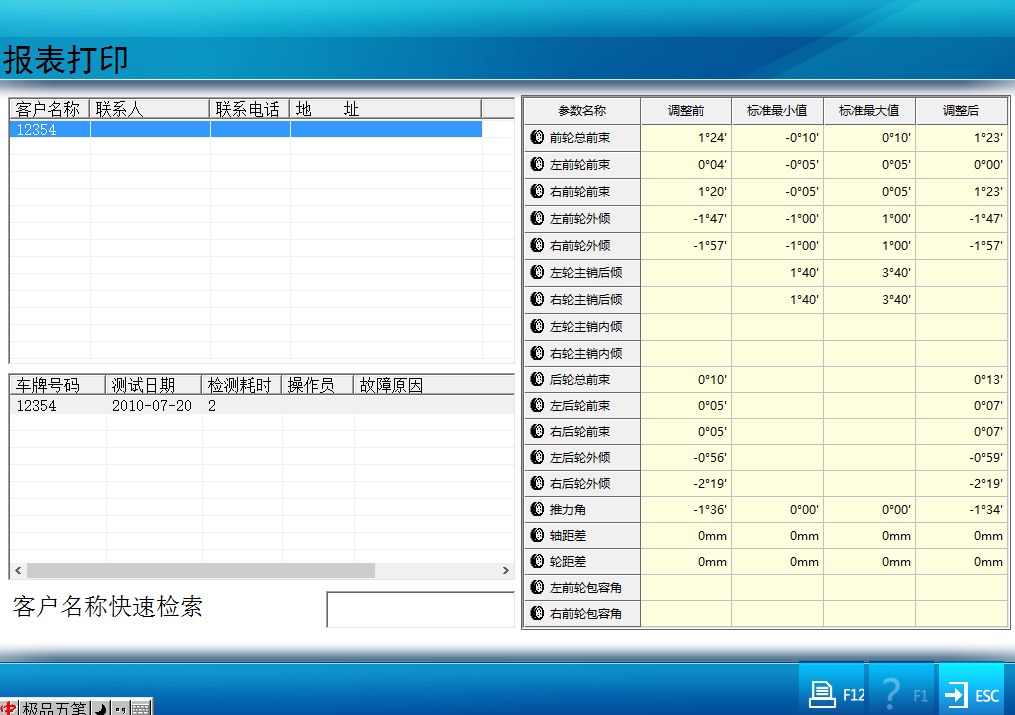Click the F12 print report button
Screen dimensions: 1015x715
[x=832, y=693]
